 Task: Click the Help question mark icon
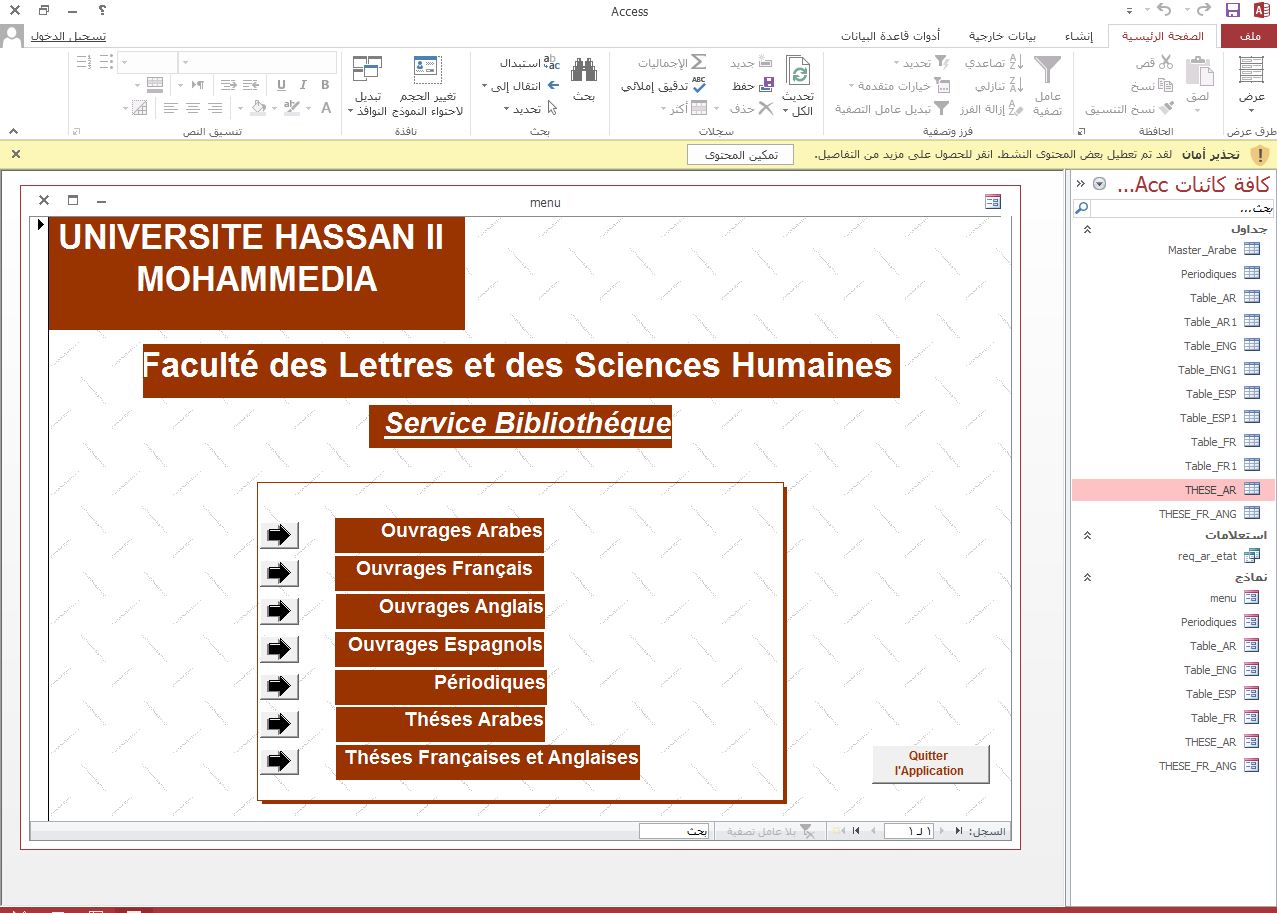[x=104, y=11]
